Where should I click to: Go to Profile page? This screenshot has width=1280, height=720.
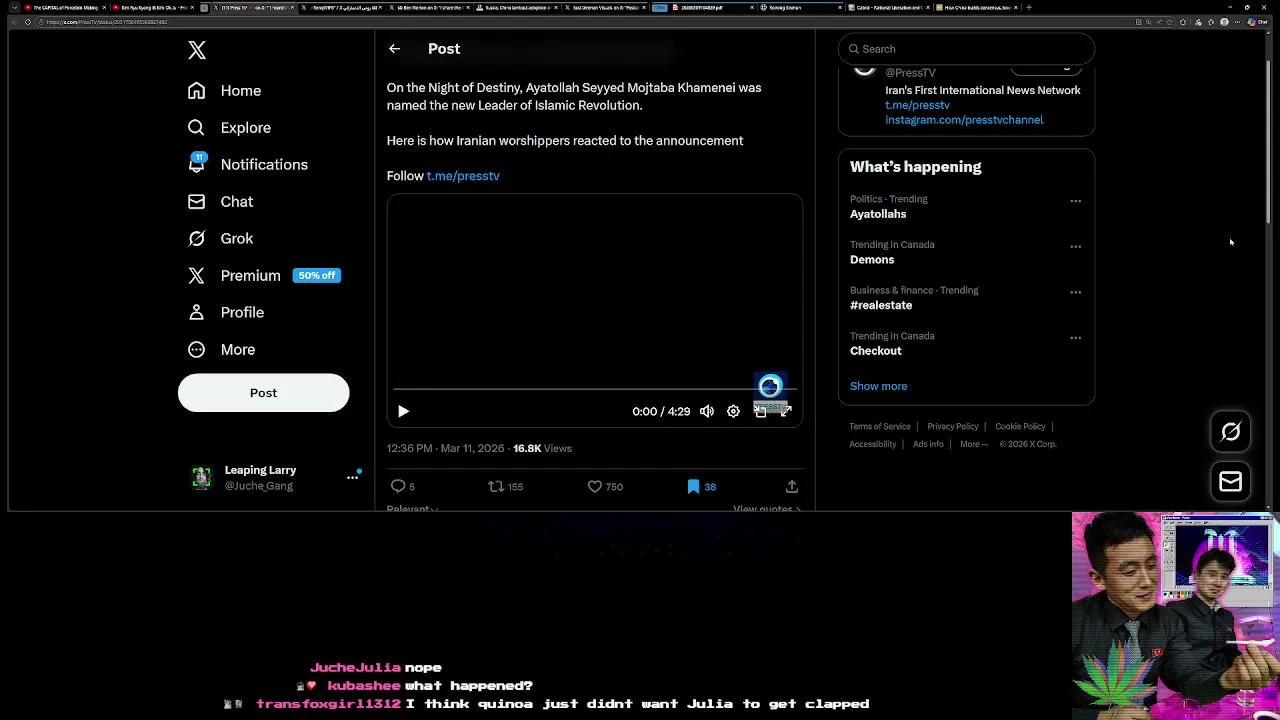pos(225,313)
